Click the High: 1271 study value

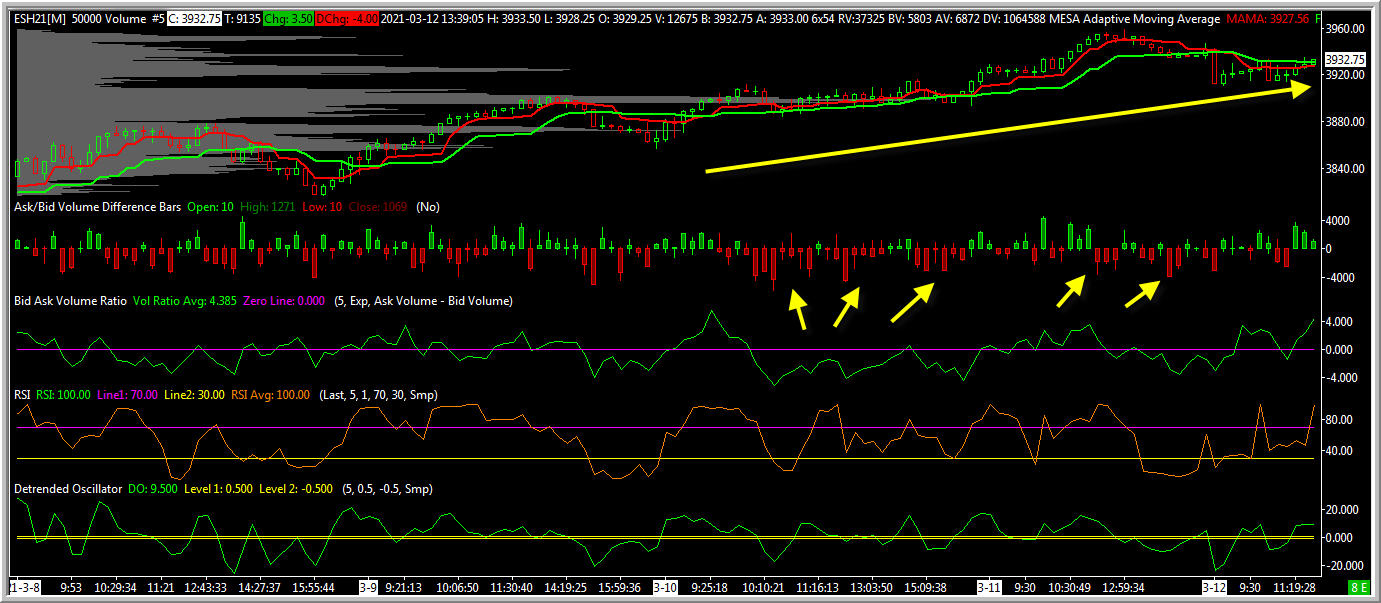267,207
